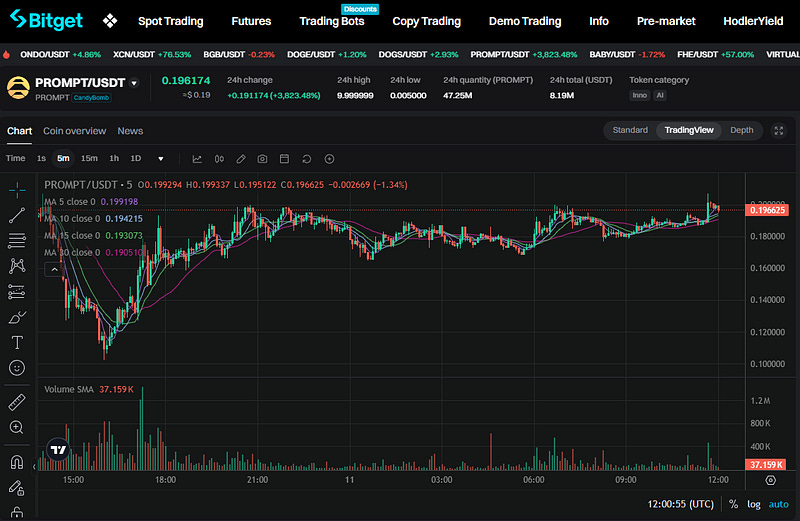Switch to TradingView chart view
Screen dimensions: 800x521
(x=689, y=130)
